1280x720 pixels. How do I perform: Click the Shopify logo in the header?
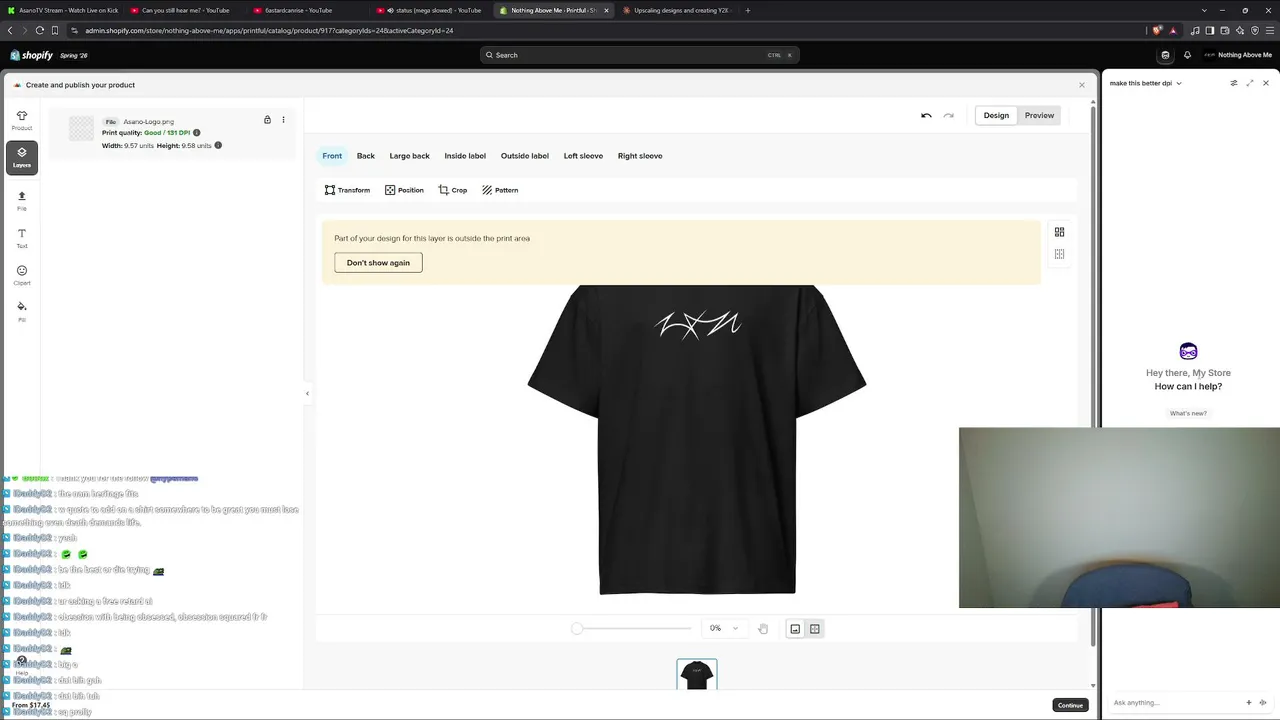(x=31, y=55)
